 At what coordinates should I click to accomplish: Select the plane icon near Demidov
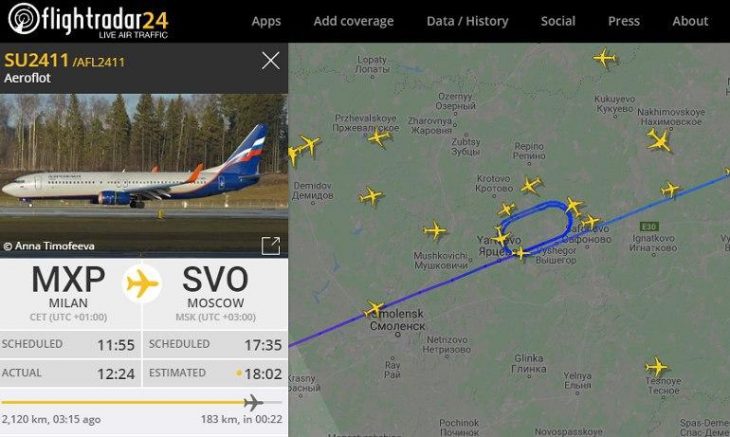click(x=371, y=196)
